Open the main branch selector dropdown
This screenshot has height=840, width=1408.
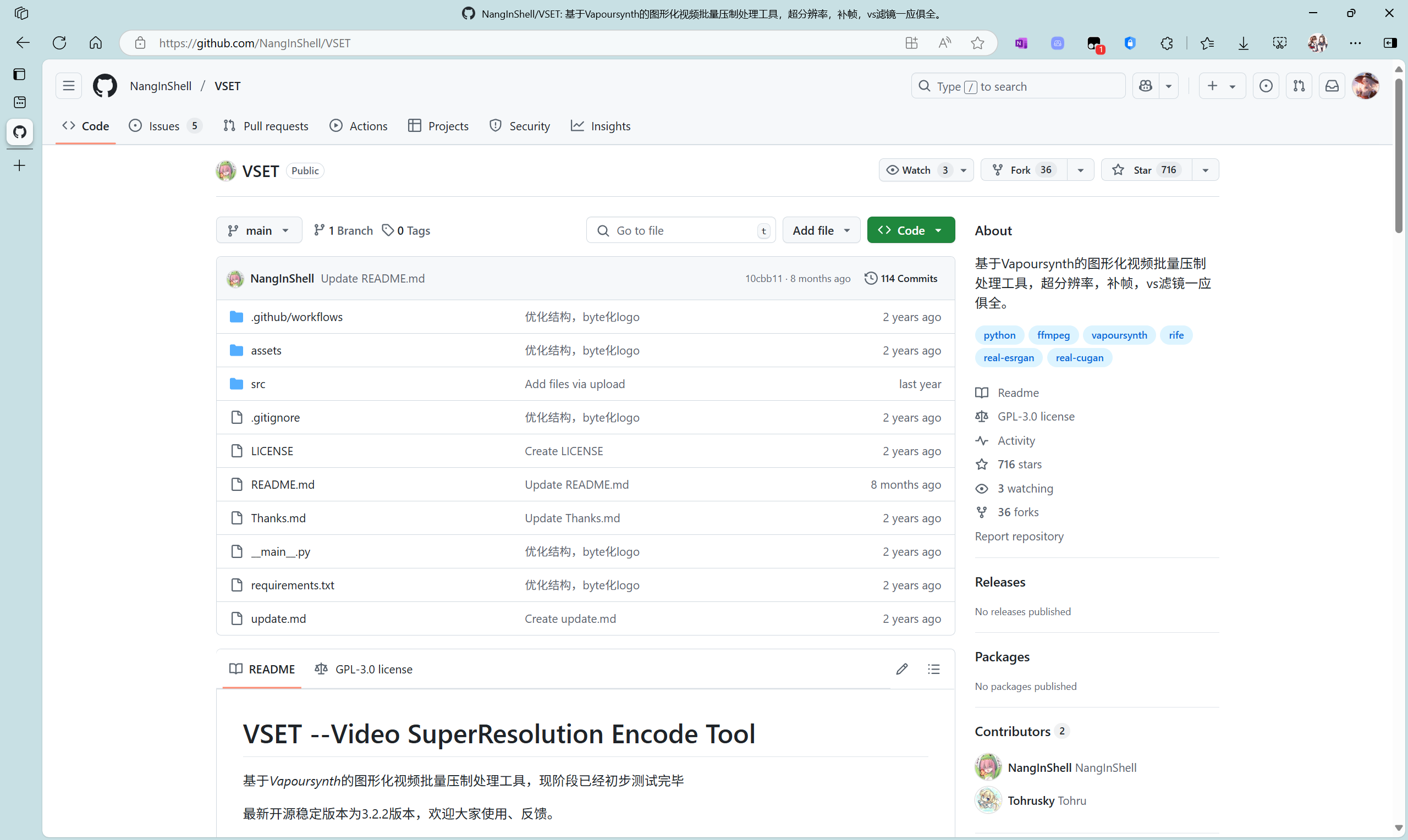tap(258, 230)
